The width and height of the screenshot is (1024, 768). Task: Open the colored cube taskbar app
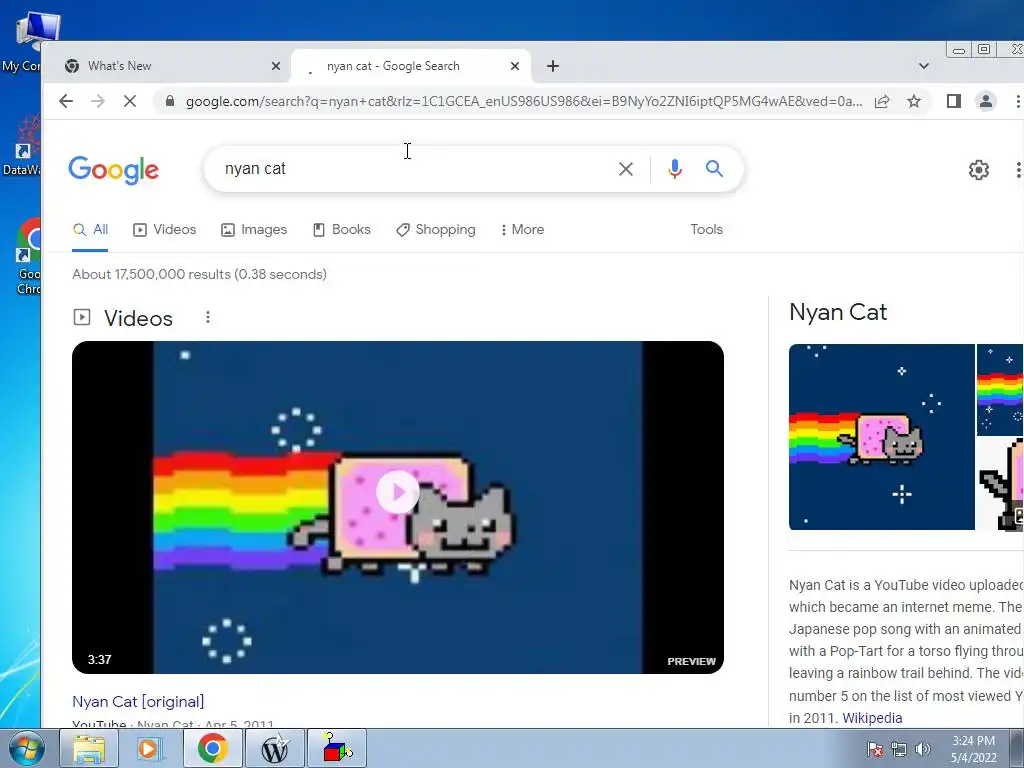[336, 748]
